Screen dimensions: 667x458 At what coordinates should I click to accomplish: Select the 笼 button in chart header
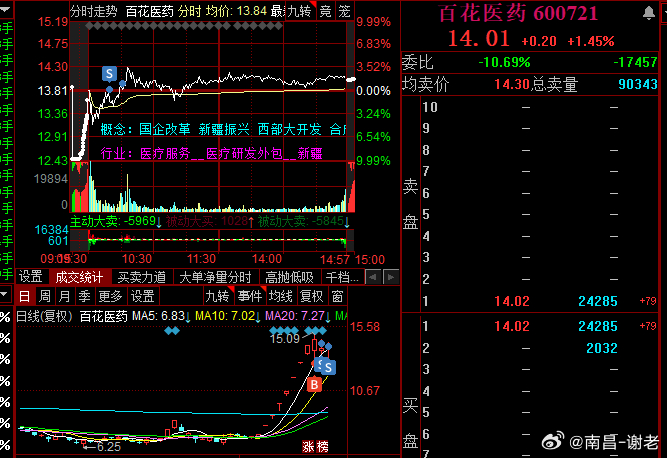coord(344,11)
